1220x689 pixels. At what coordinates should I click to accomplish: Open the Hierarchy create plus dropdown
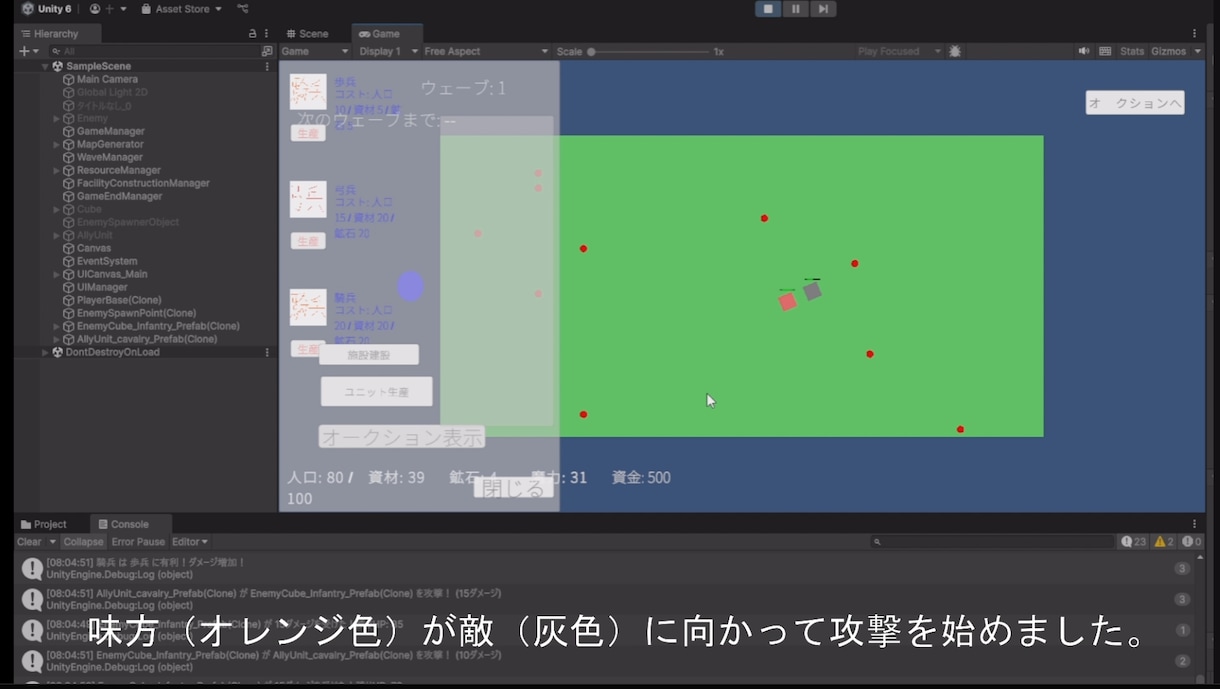[29, 51]
